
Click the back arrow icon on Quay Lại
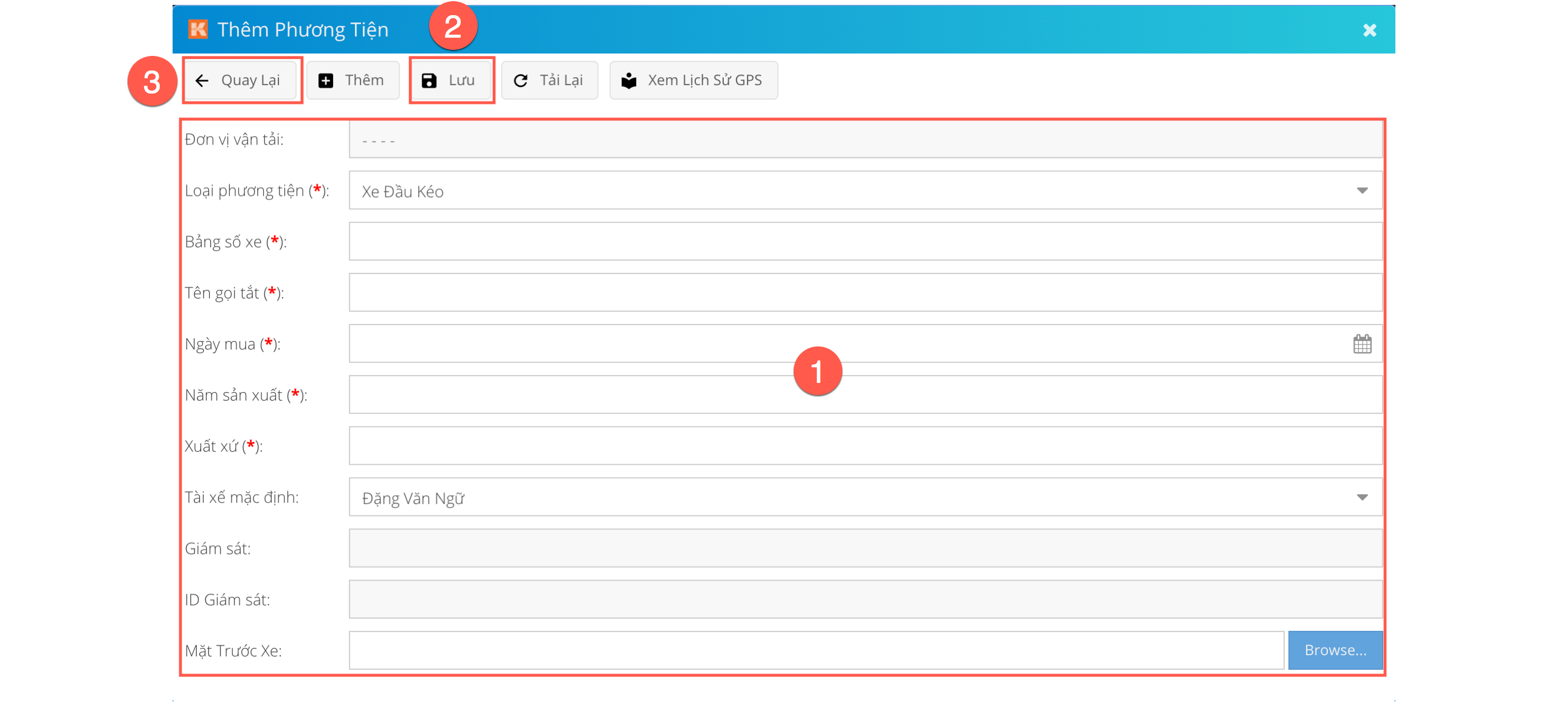click(x=202, y=80)
